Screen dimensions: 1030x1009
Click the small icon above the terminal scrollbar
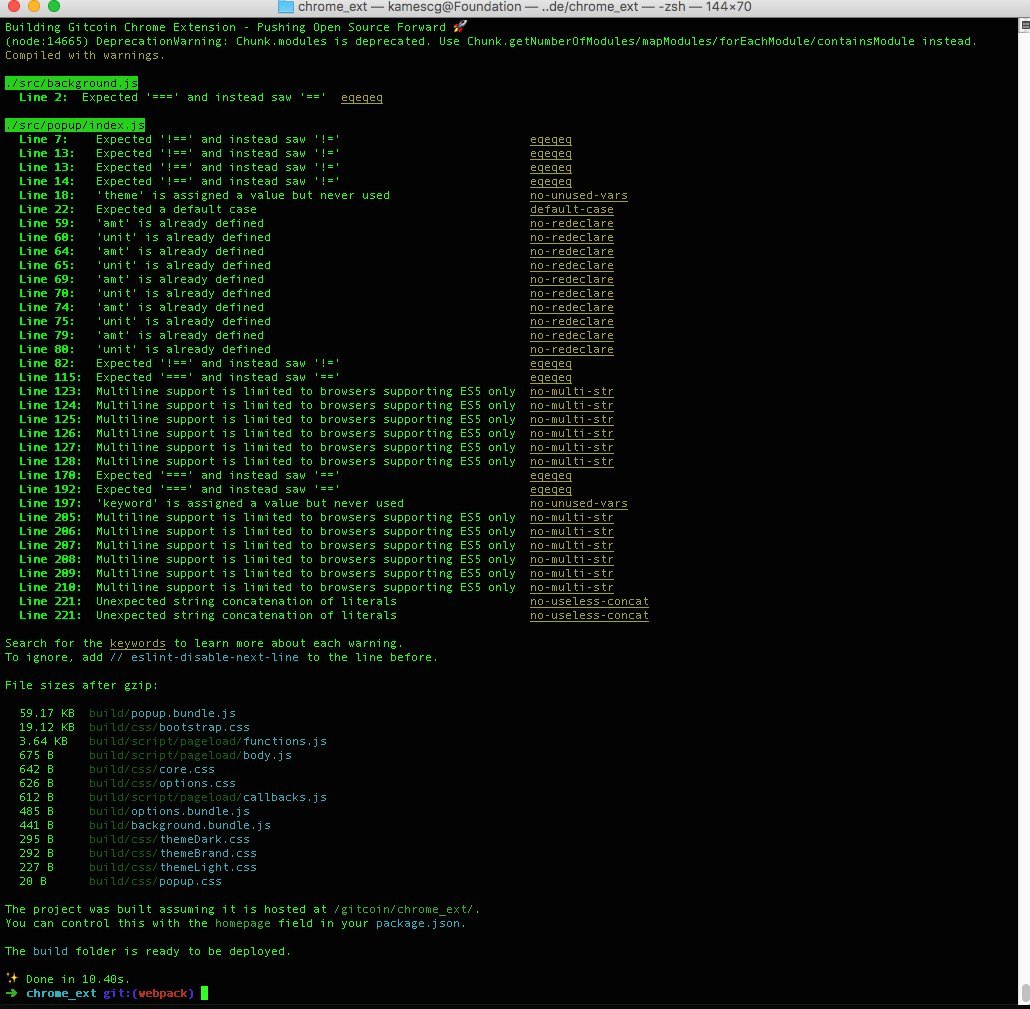click(x=1025, y=25)
